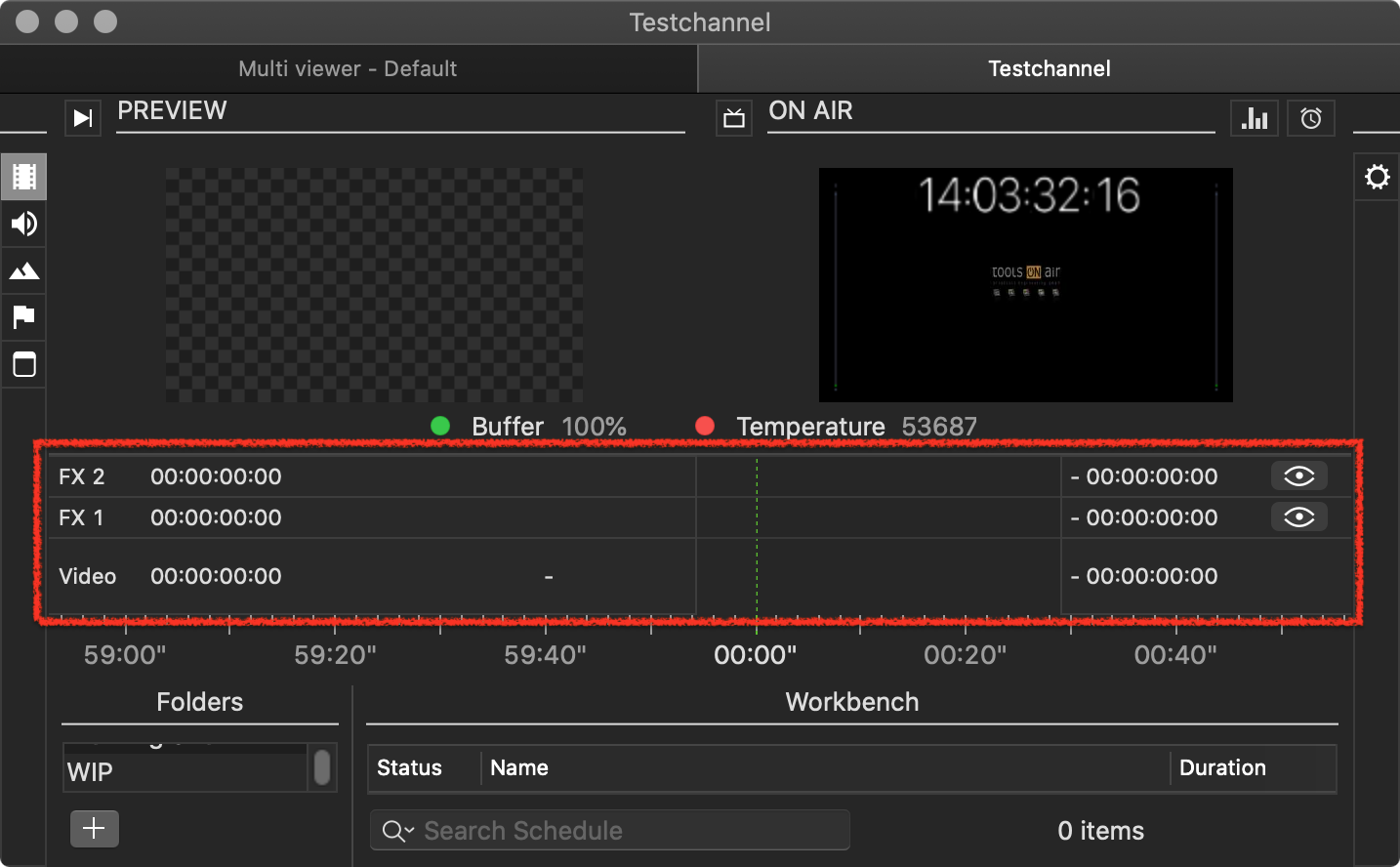The image size is (1400, 867).
Task: Click the 59:40" timeline marker
Action: pos(545,654)
